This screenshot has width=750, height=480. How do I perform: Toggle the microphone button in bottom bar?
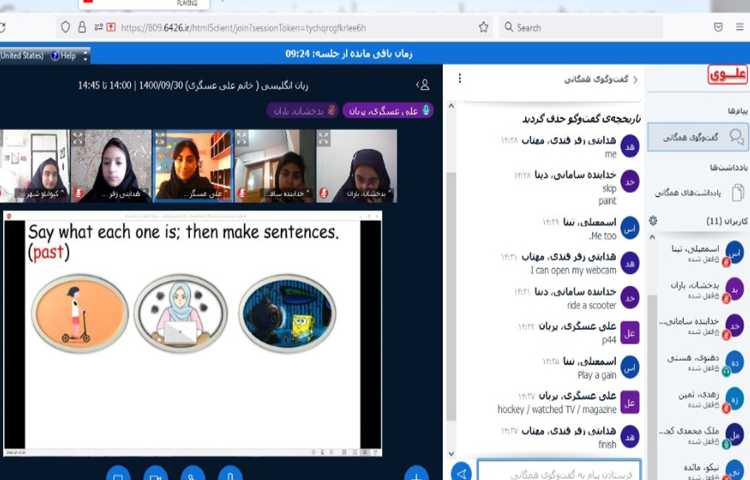pyautogui.click(x=231, y=474)
